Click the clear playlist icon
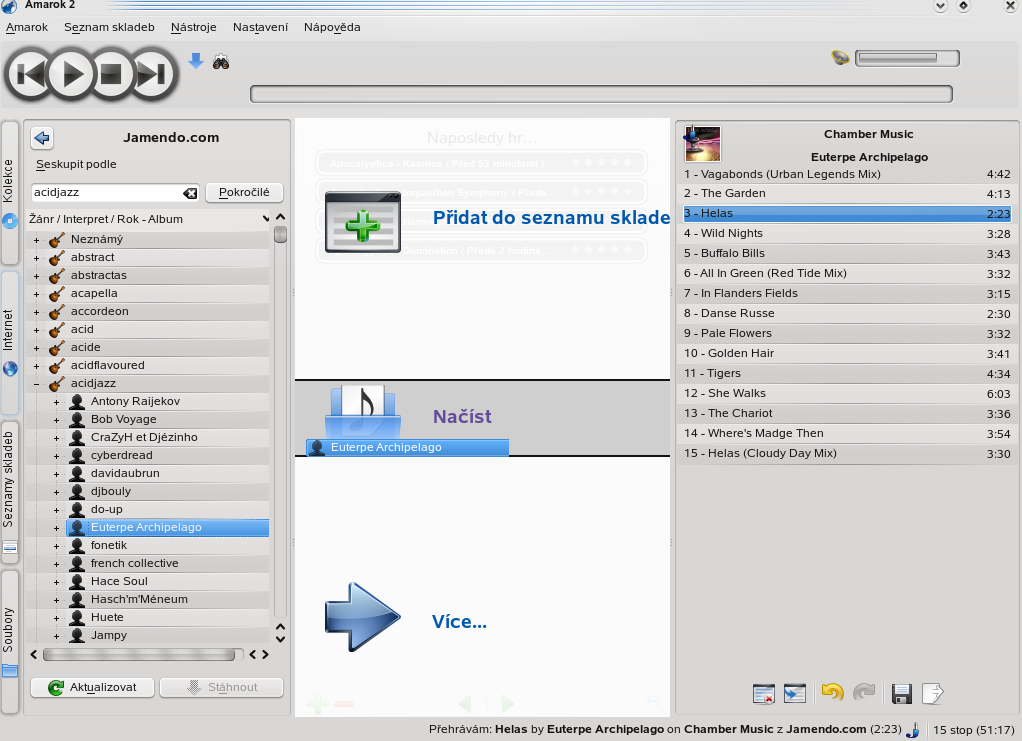1022x741 pixels. (x=764, y=693)
